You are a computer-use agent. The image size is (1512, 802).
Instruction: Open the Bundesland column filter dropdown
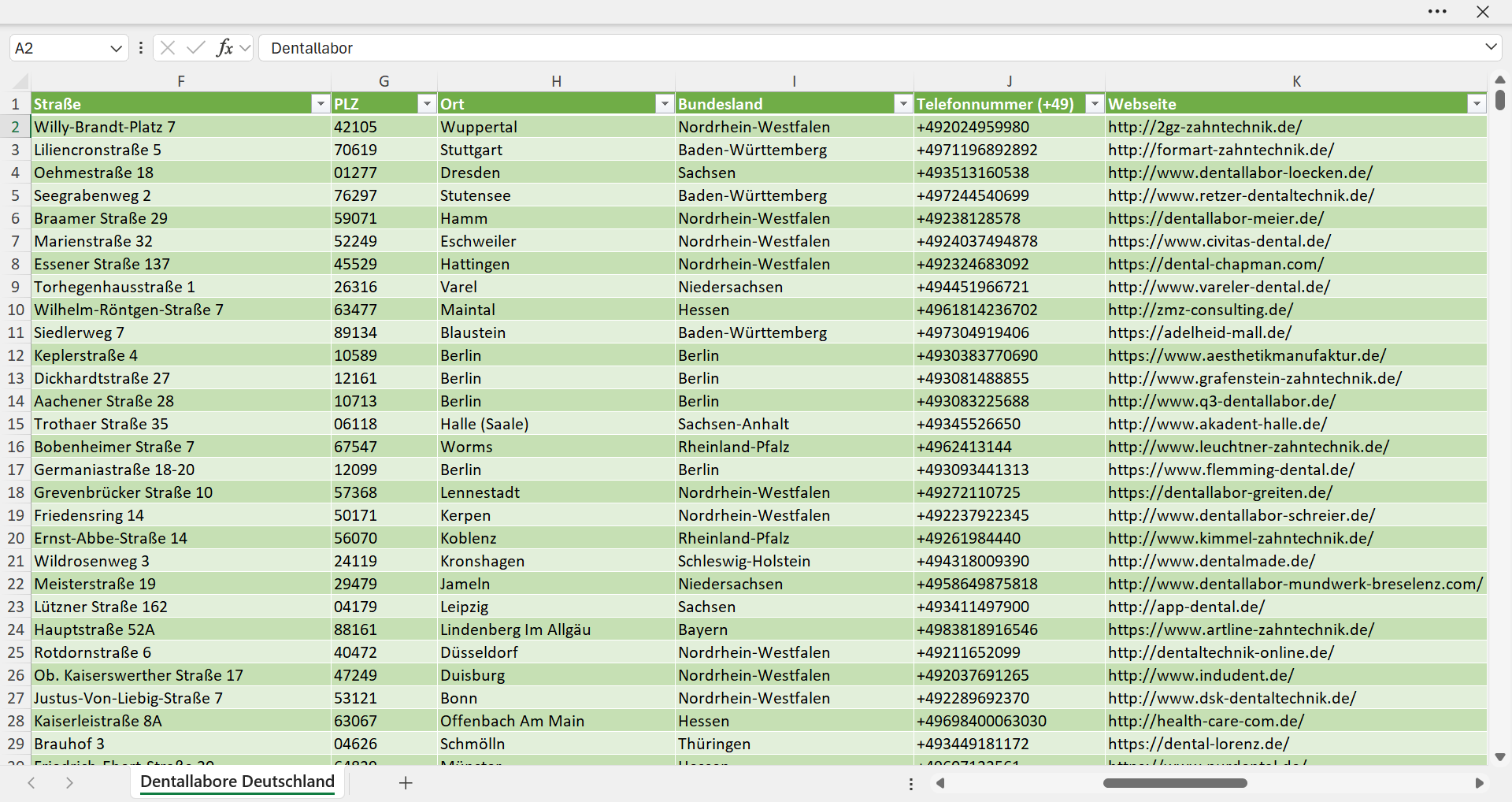click(903, 104)
